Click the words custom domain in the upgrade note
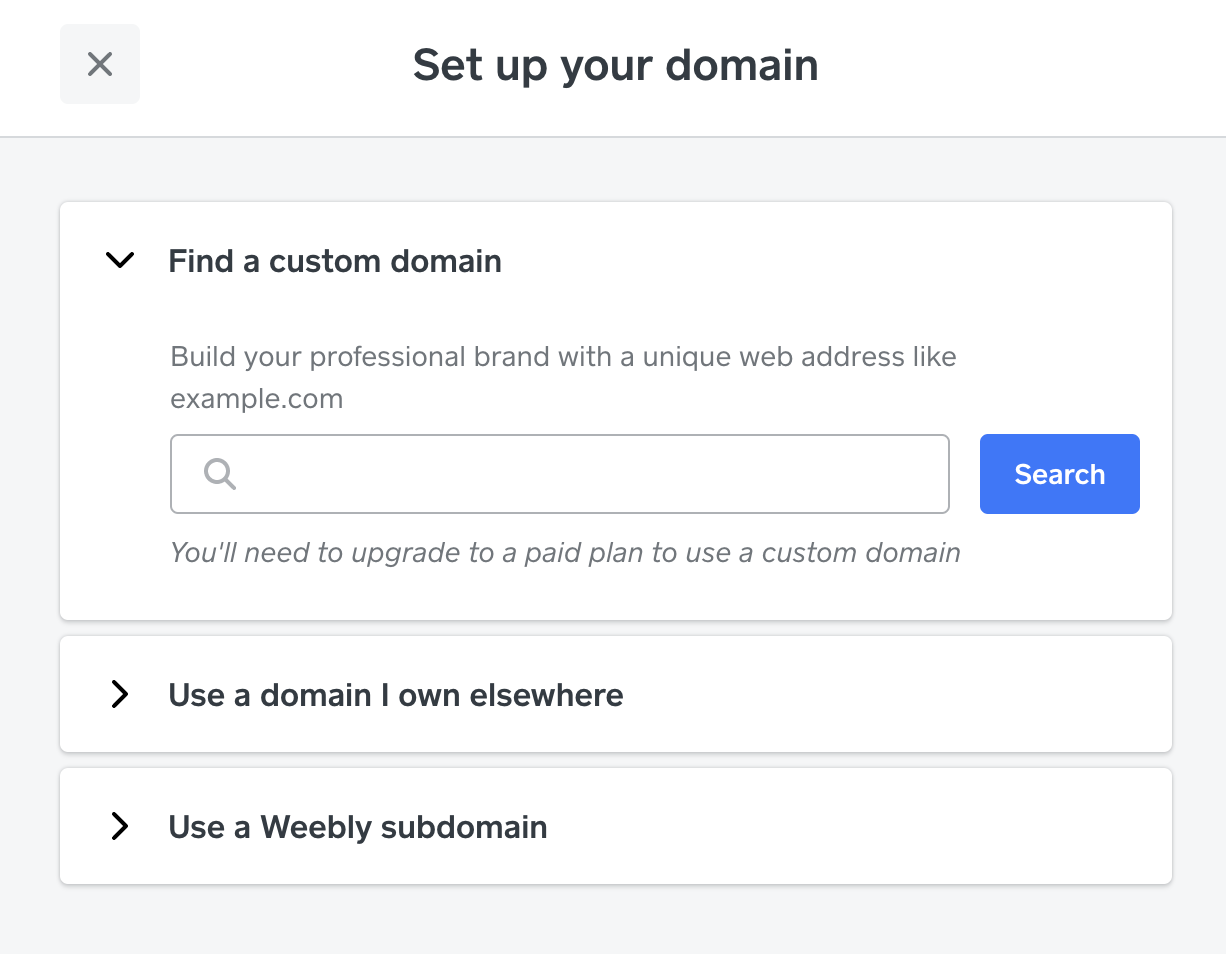 [860, 553]
